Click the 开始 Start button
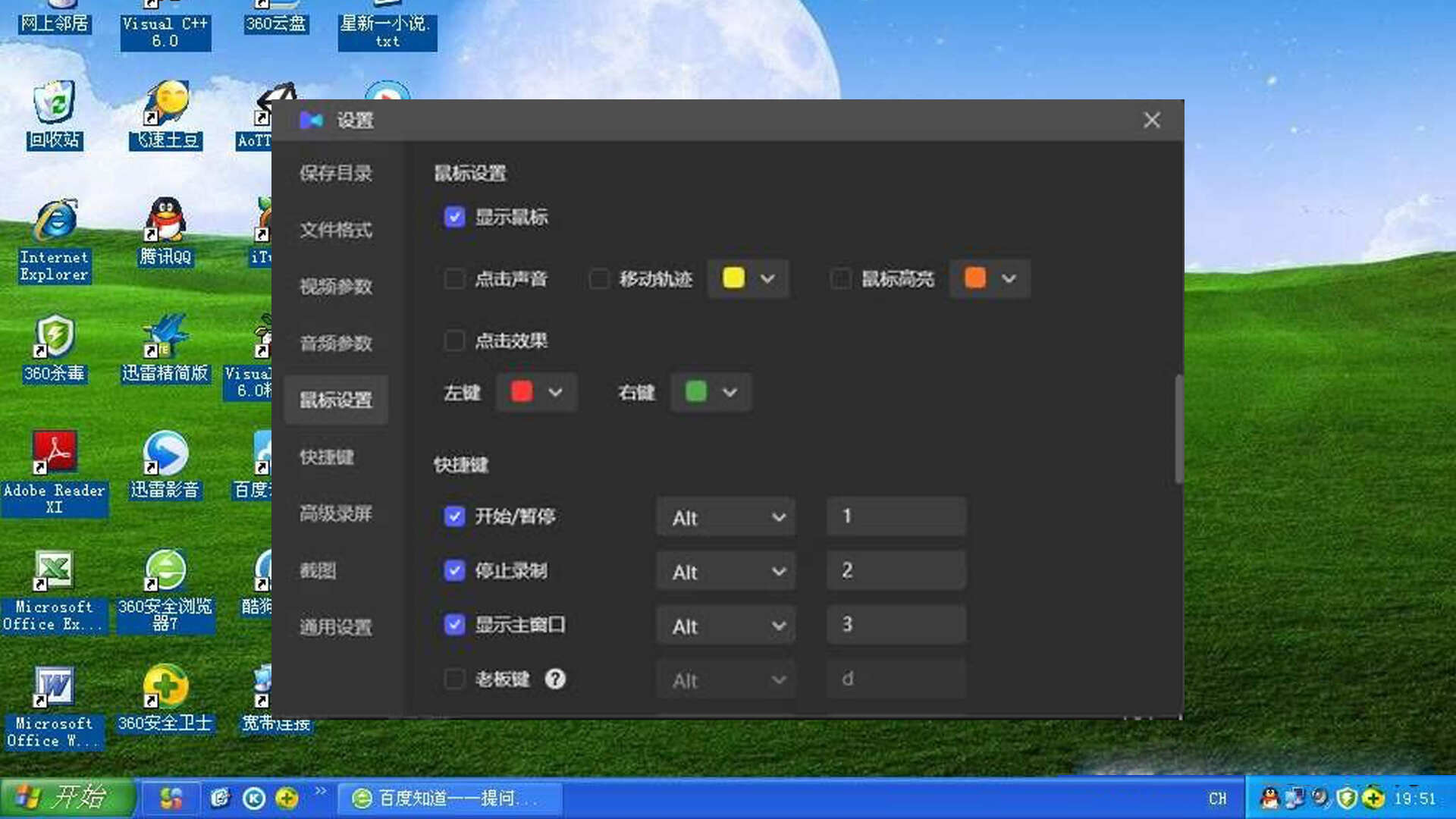The height and width of the screenshot is (819, 1456). click(68, 798)
